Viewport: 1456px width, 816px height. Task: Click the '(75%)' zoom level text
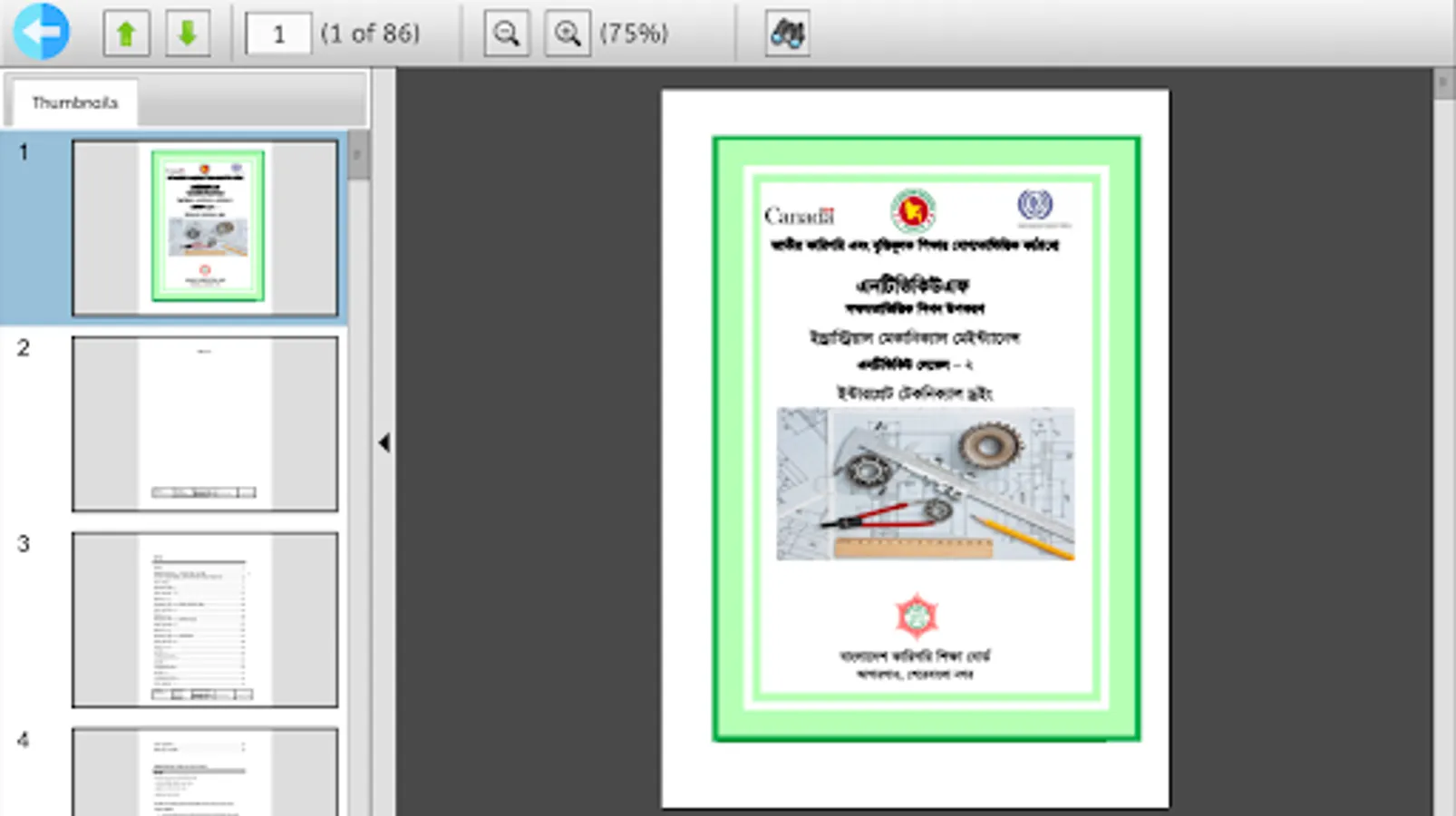pyautogui.click(x=634, y=34)
